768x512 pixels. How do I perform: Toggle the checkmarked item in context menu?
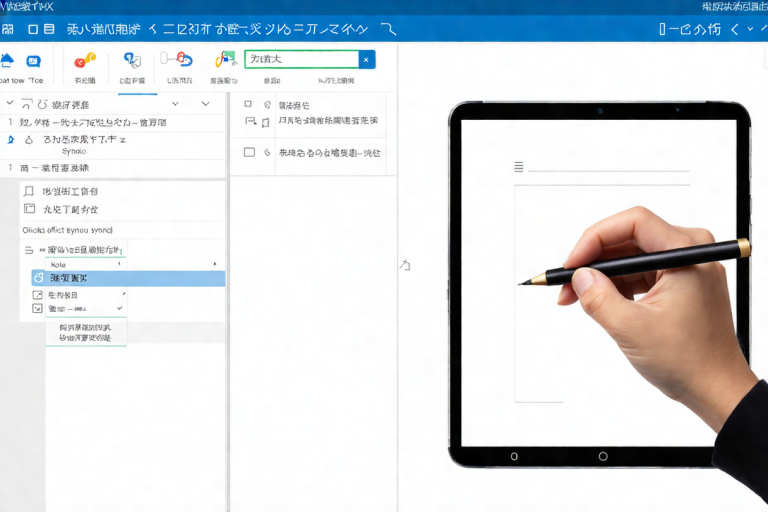tap(70, 309)
